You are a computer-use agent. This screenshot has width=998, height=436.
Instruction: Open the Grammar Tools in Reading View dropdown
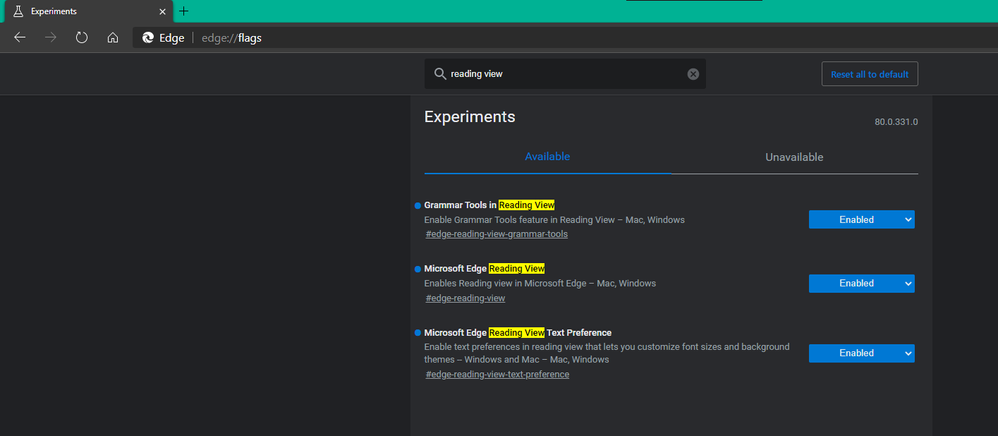pyautogui.click(x=861, y=220)
